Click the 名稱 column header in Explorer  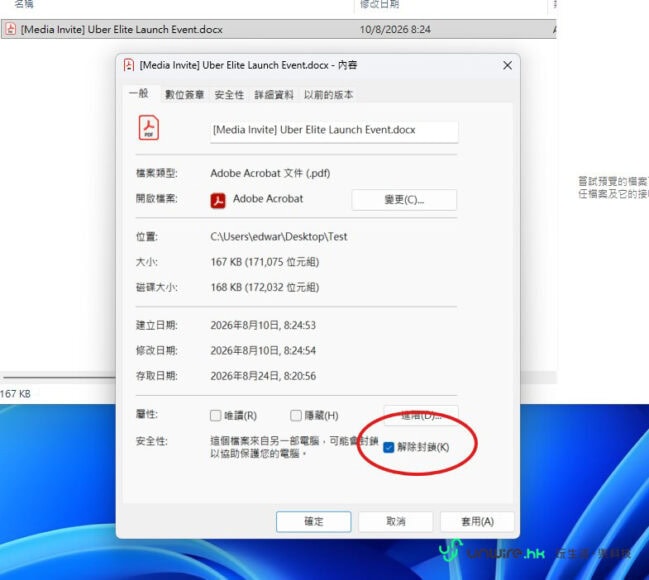[24, 4]
